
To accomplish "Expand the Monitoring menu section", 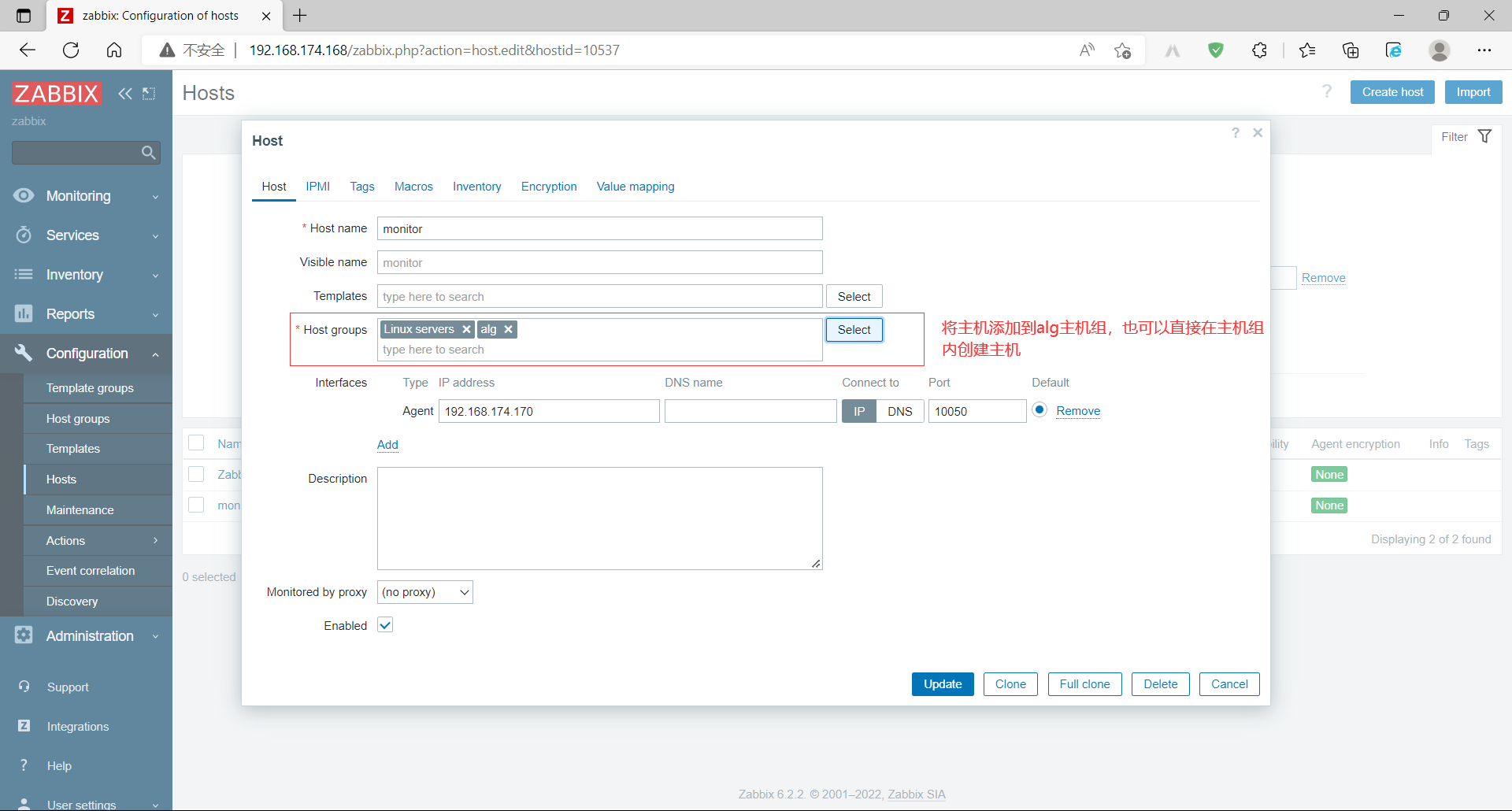I will [156, 197].
